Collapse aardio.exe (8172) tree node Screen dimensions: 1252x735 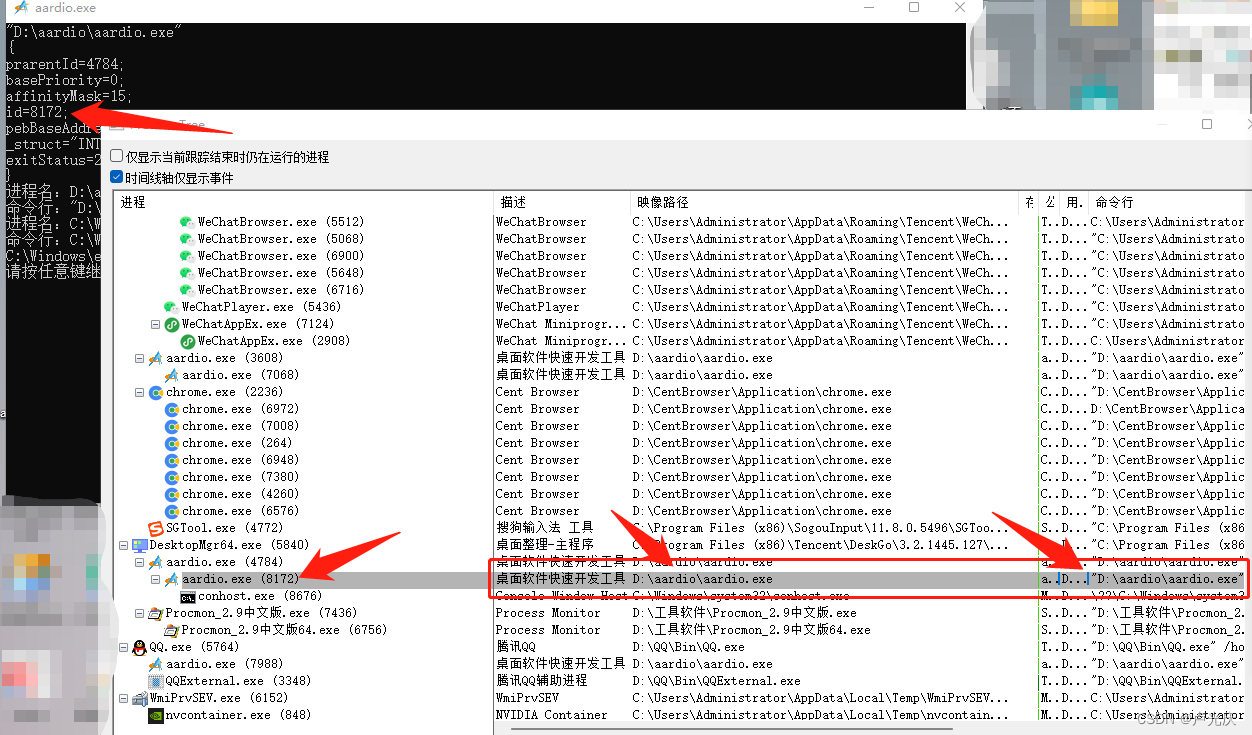(155, 579)
